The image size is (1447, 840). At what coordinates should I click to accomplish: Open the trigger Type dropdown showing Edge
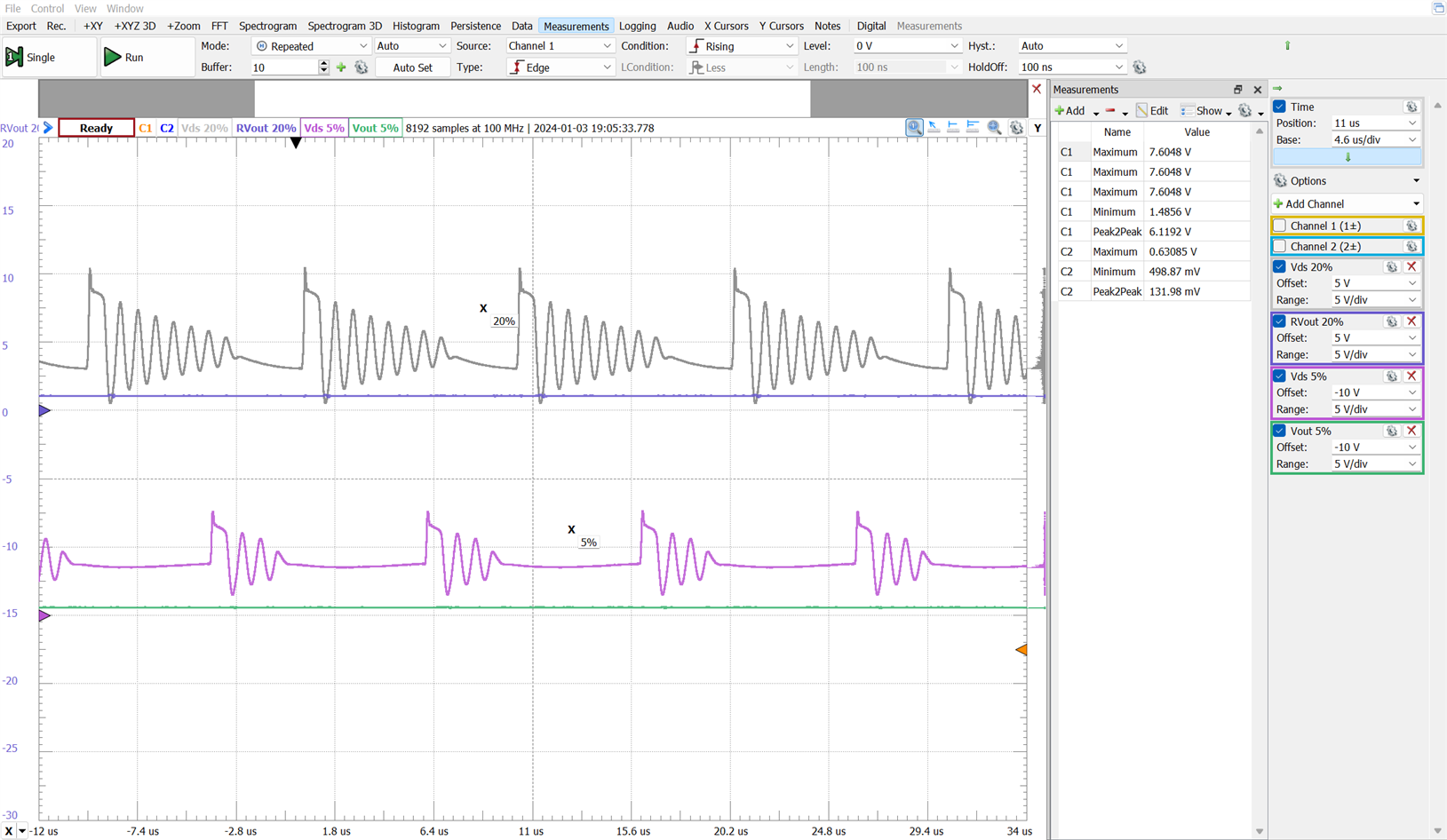pos(560,67)
